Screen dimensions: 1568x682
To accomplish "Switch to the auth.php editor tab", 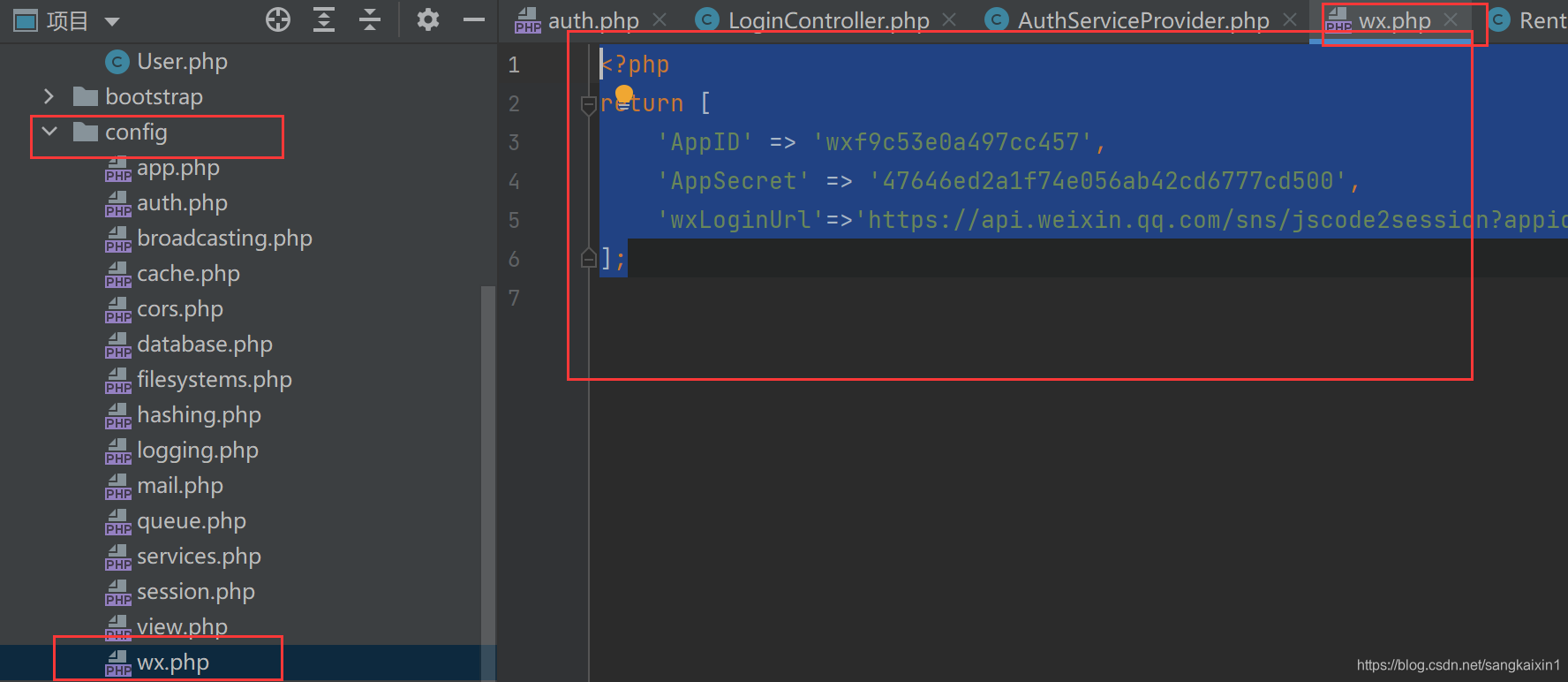I will click(593, 20).
